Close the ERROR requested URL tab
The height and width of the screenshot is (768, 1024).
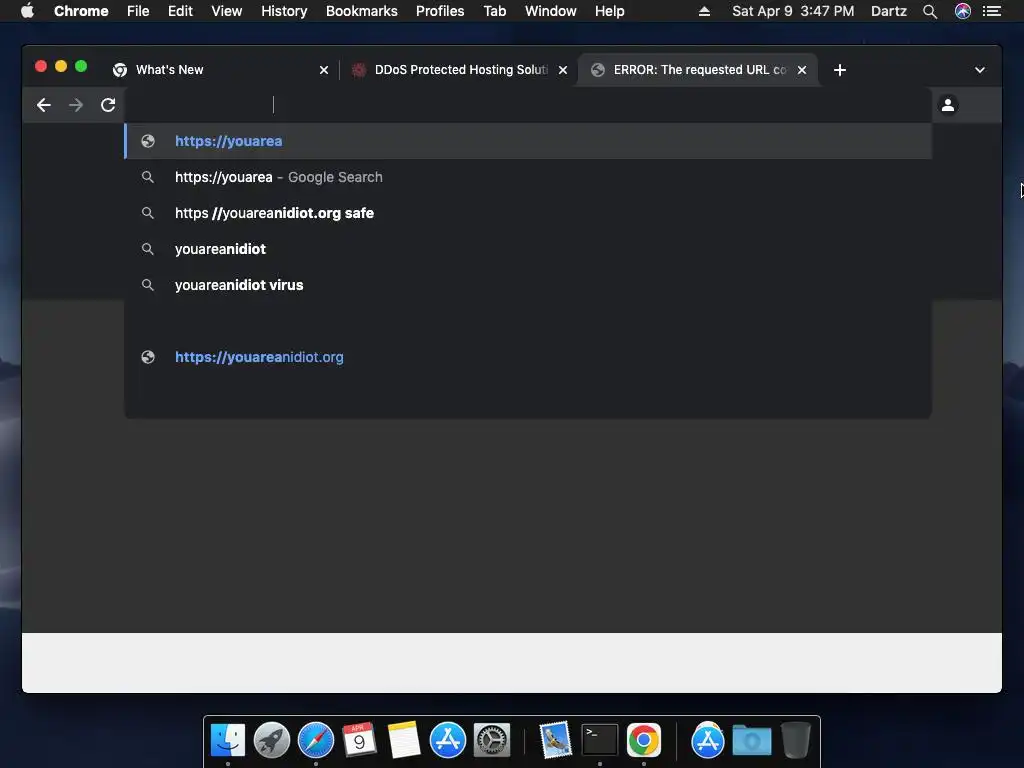coord(802,70)
